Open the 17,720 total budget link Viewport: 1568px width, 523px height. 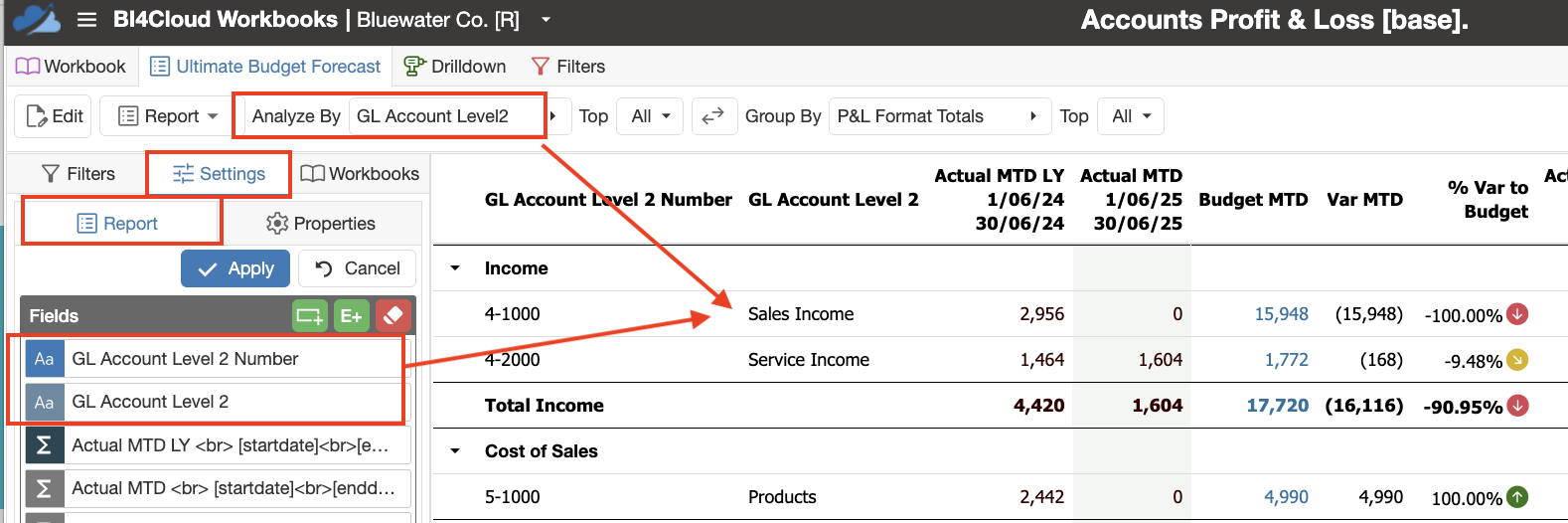(1278, 406)
